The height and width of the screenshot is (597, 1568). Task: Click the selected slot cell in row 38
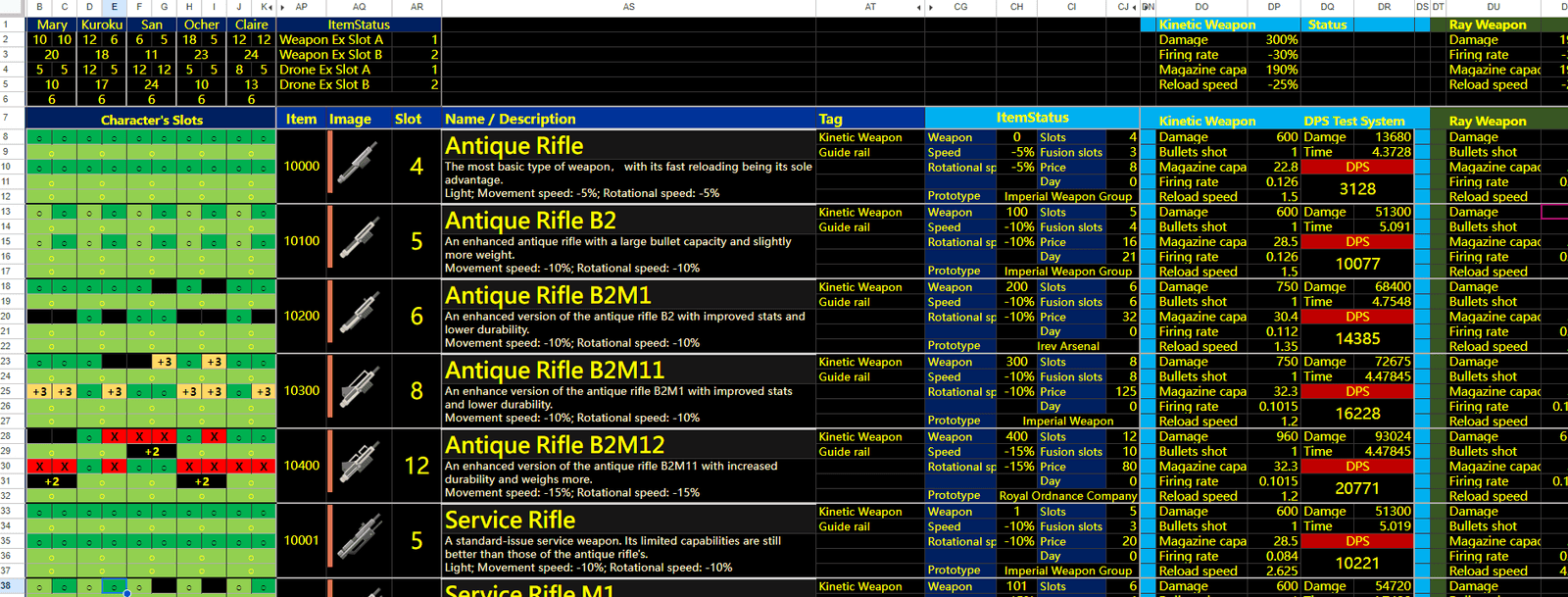(x=115, y=586)
